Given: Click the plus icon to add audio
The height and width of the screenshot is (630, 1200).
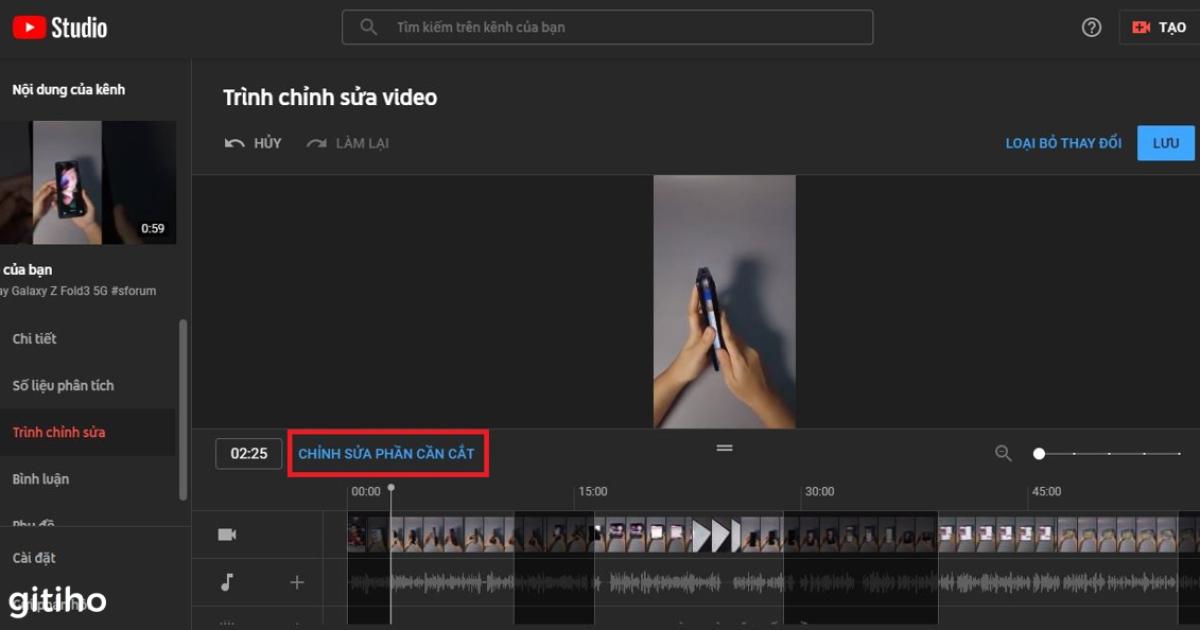Looking at the screenshot, I should point(296,582).
